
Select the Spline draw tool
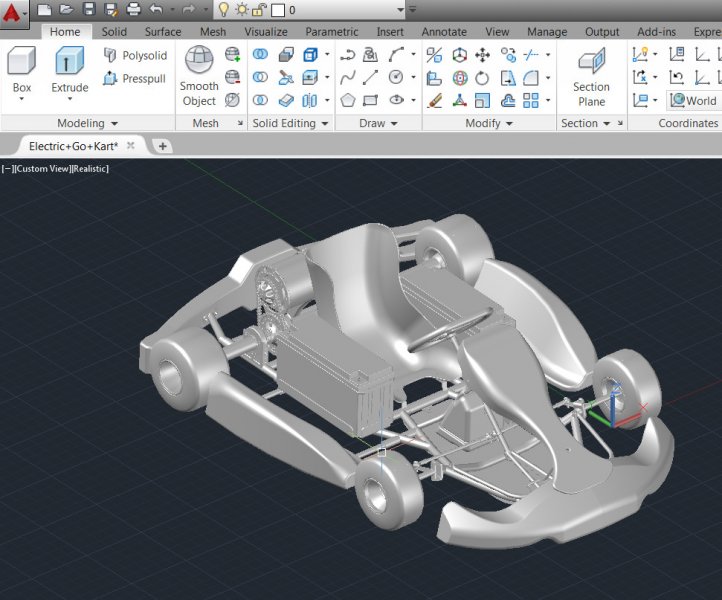tap(347, 77)
